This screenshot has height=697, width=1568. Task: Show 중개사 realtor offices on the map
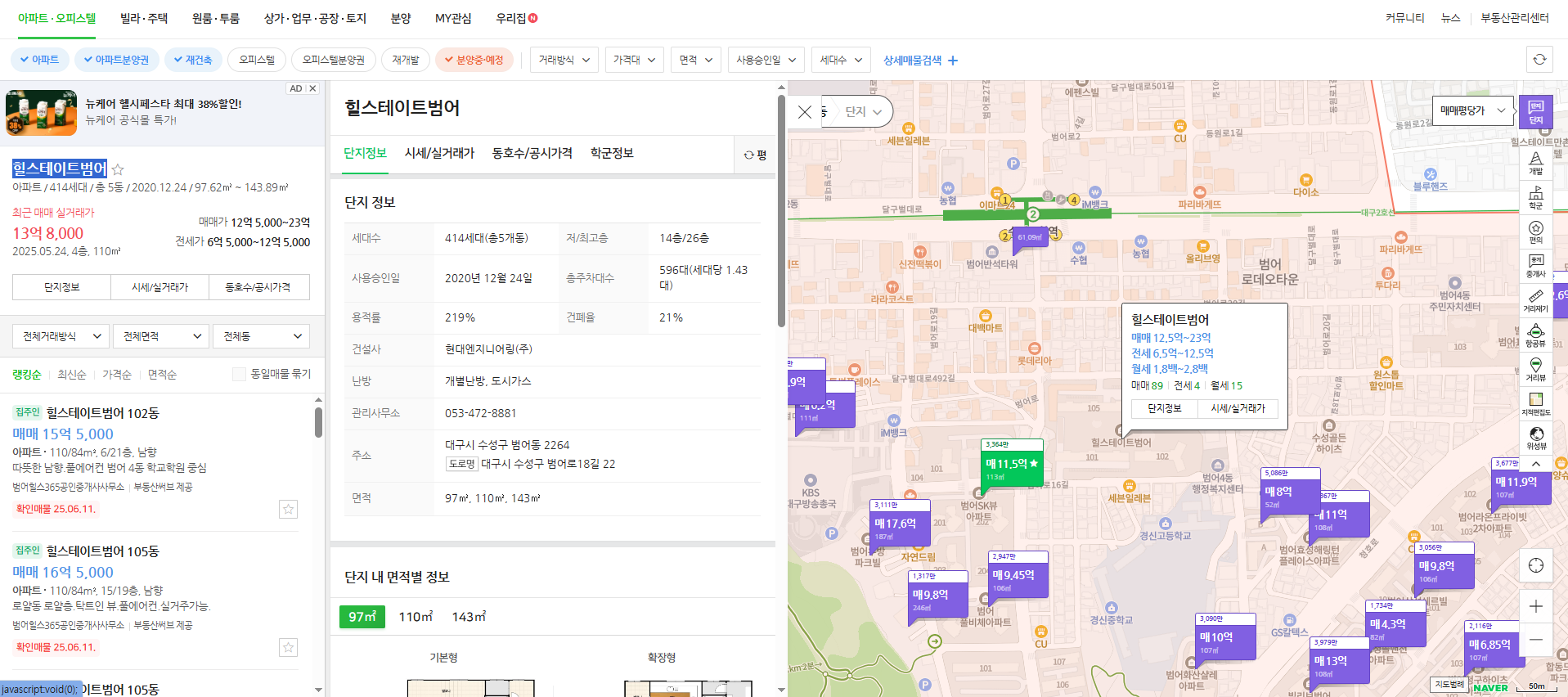tap(1535, 266)
